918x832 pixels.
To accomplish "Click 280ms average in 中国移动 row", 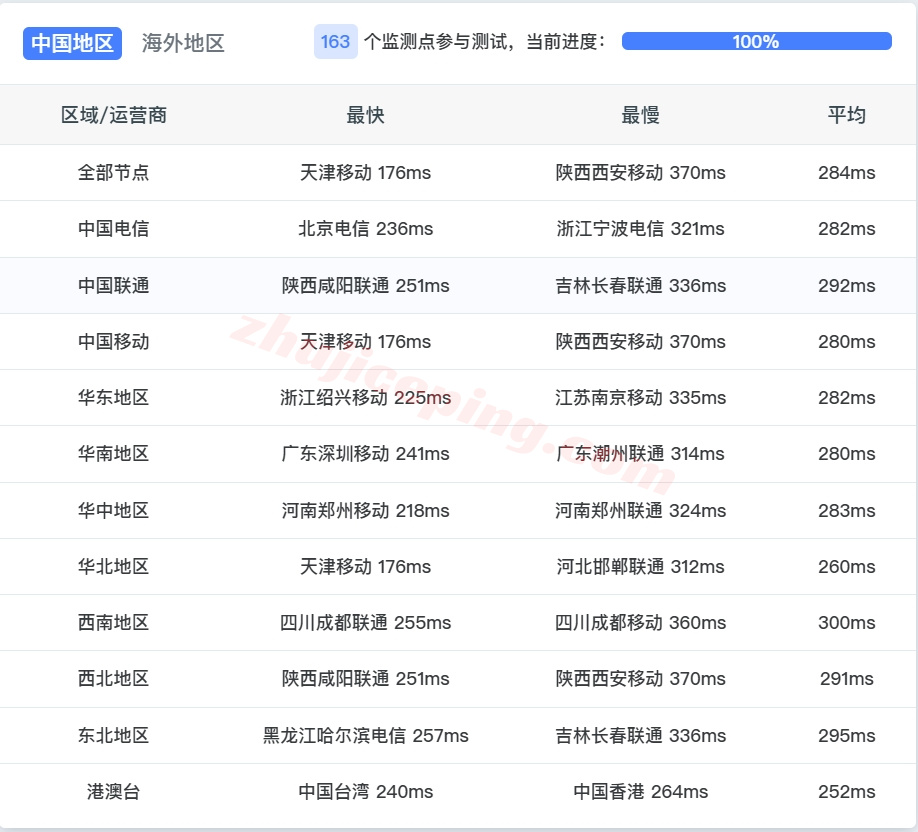I will click(847, 342).
